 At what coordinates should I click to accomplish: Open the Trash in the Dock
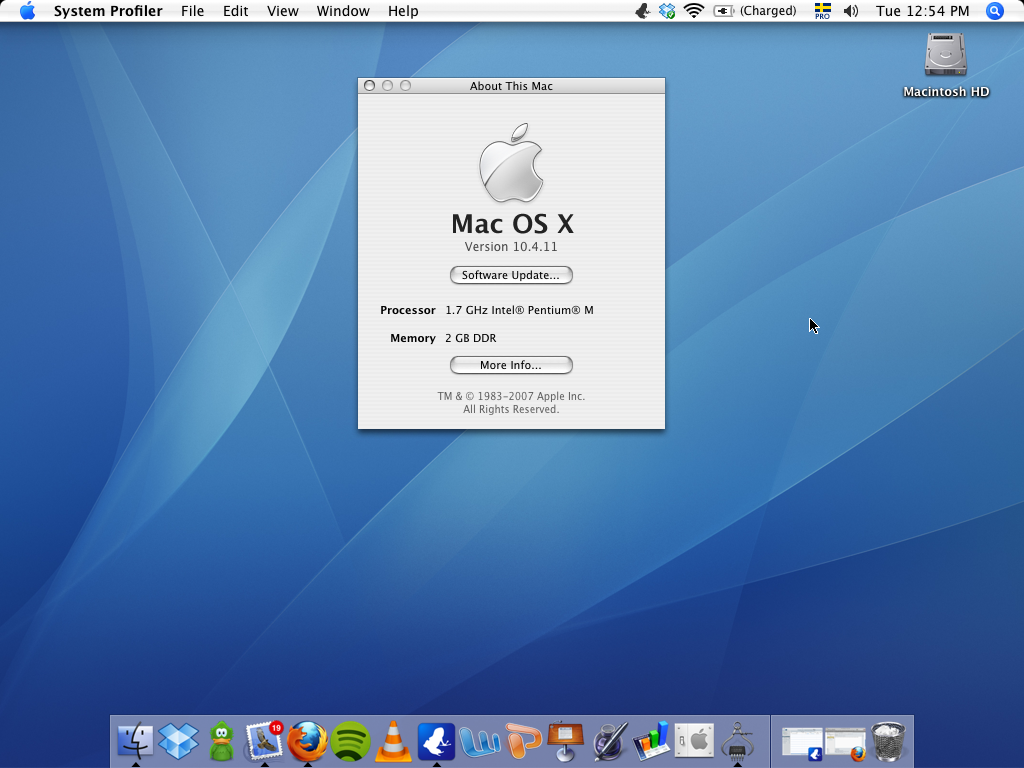(x=889, y=741)
